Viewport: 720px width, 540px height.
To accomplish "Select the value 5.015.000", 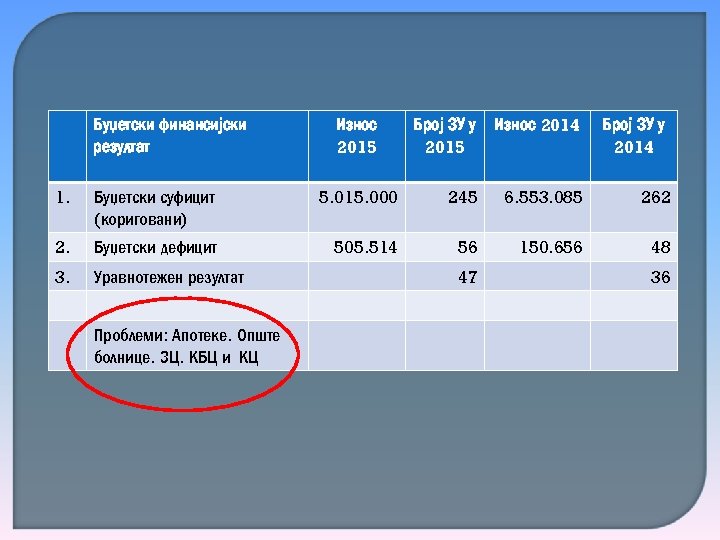I will 358,197.
